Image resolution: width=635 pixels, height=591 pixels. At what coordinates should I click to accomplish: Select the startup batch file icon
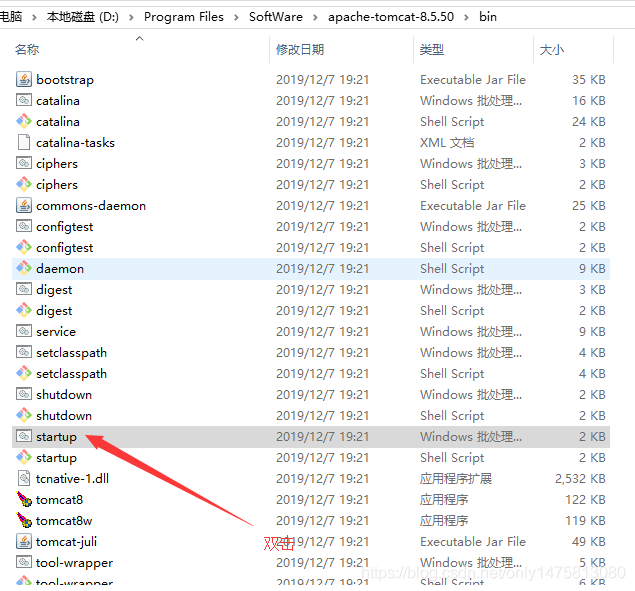tap(24, 437)
